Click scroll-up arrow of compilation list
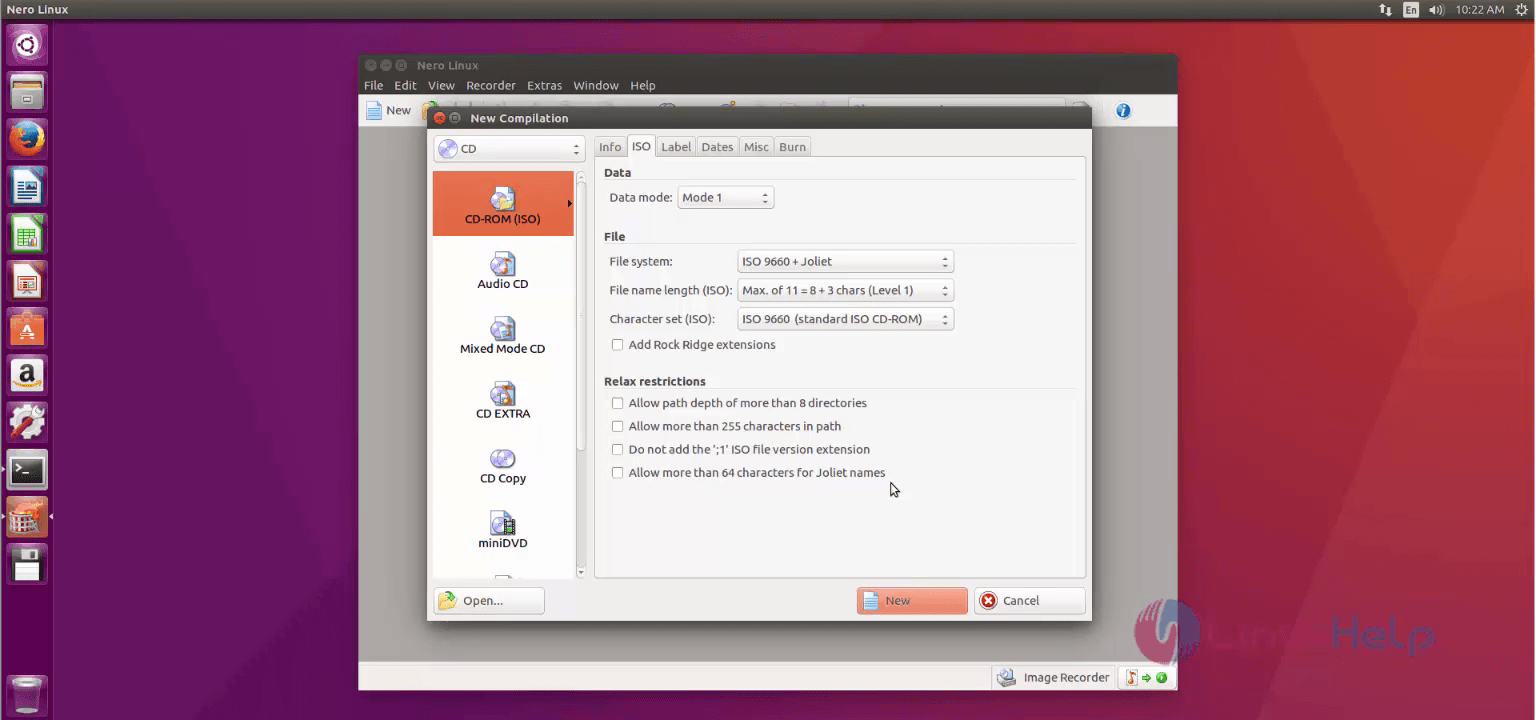 pyautogui.click(x=581, y=176)
